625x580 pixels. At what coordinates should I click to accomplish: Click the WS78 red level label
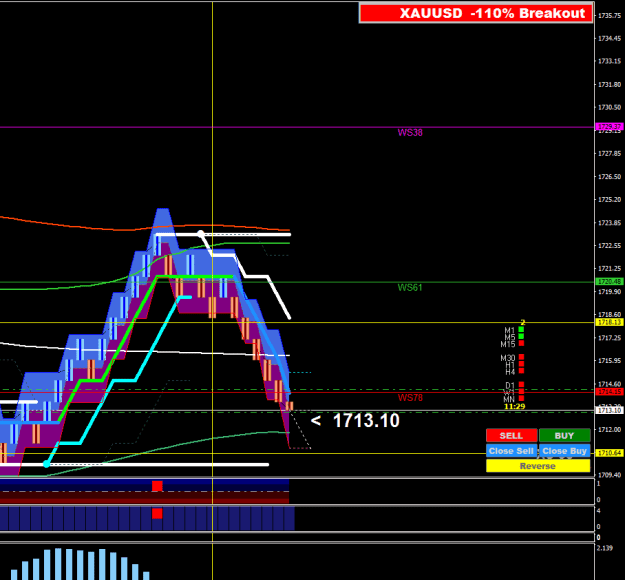coord(410,397)
